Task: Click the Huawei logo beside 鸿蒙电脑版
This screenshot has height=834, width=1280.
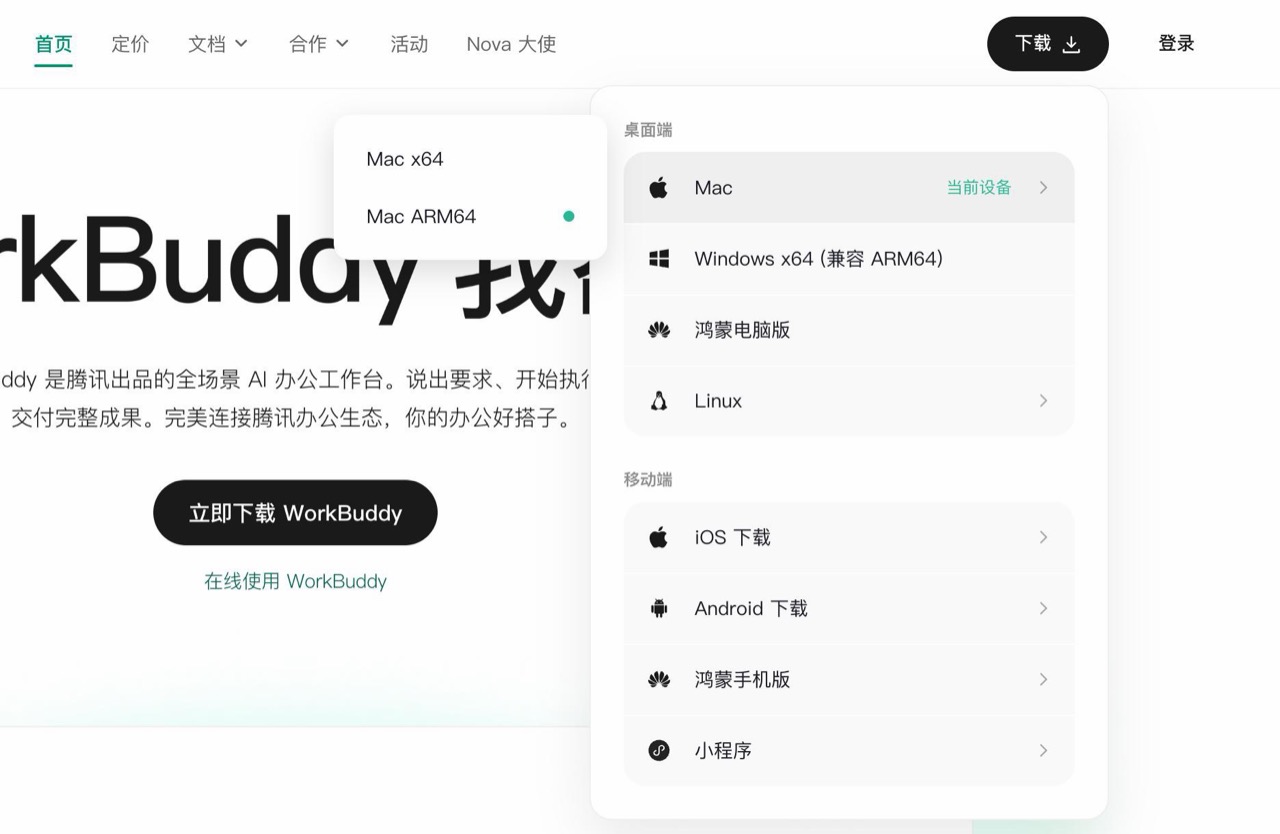Action: pos(658,330)
